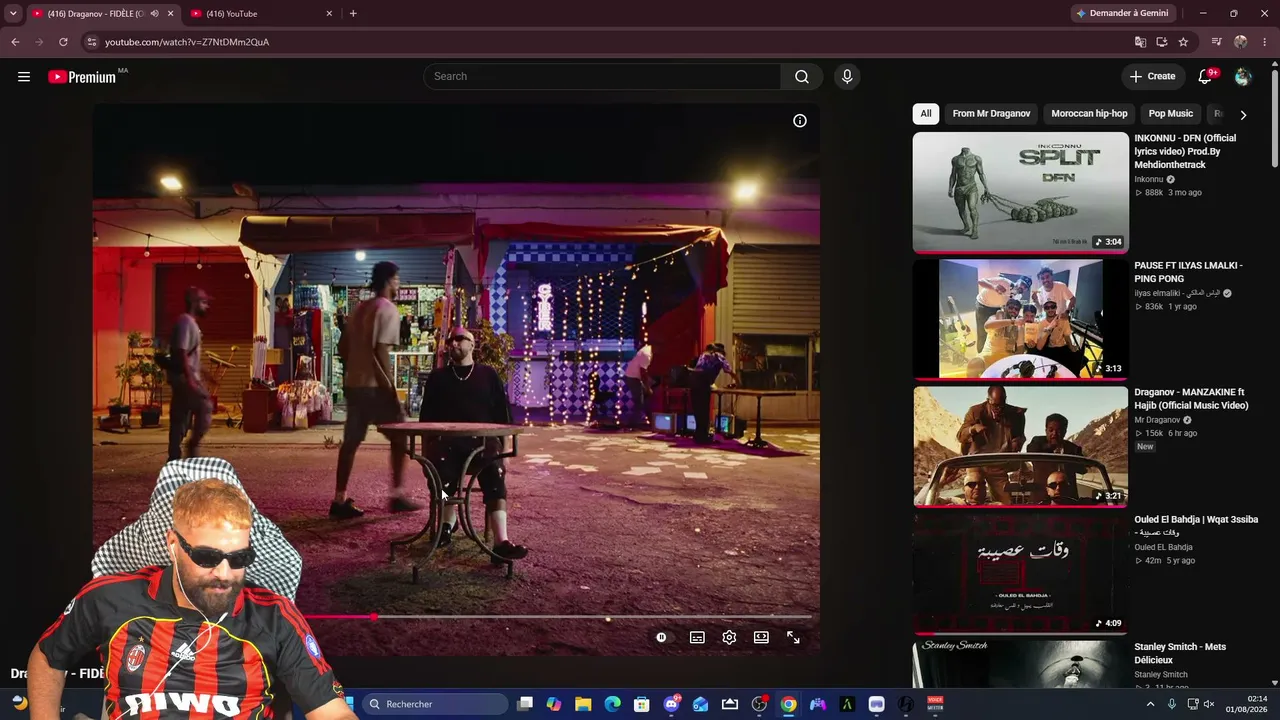The image size is (1280, 720).
Task: Open Wqat 3ssiba Arabic title thumbnail
Action: point(1020,574)
